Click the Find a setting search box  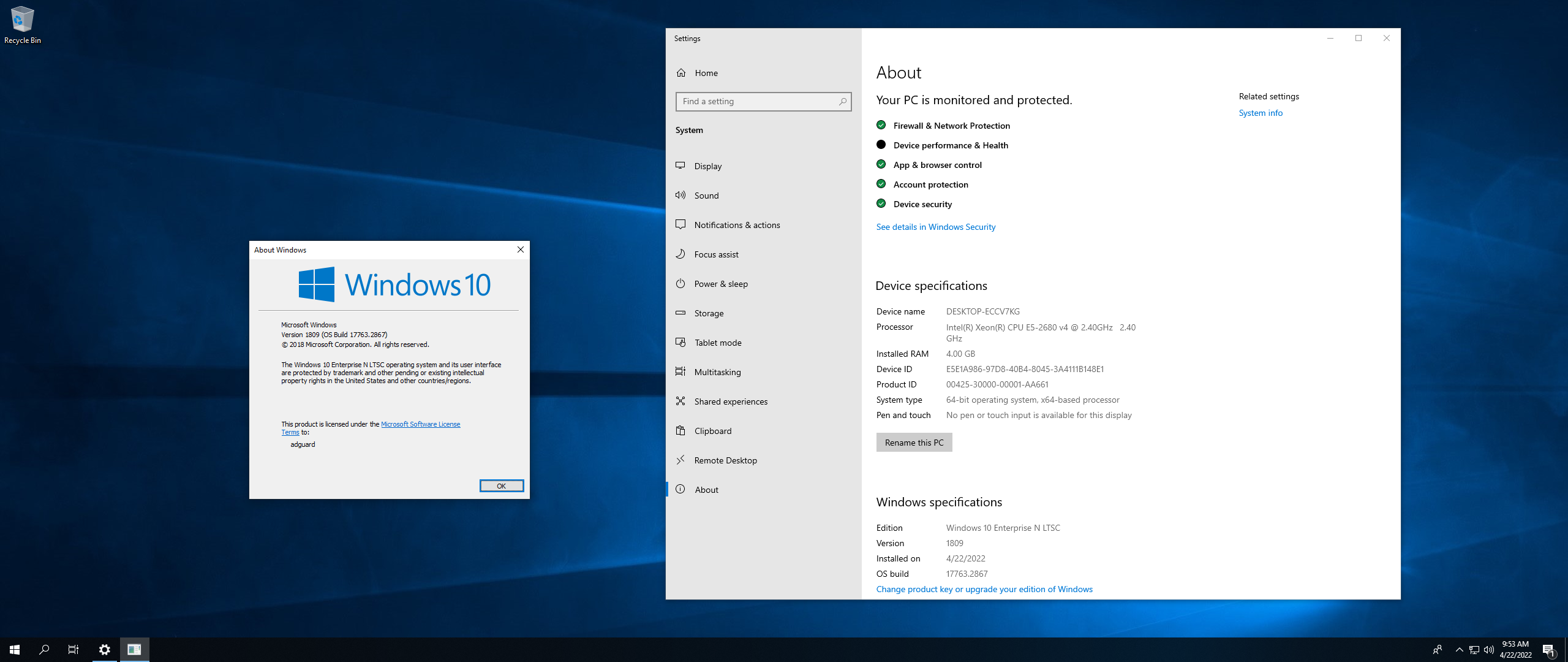pyautogui.click(x=763, y=102)
